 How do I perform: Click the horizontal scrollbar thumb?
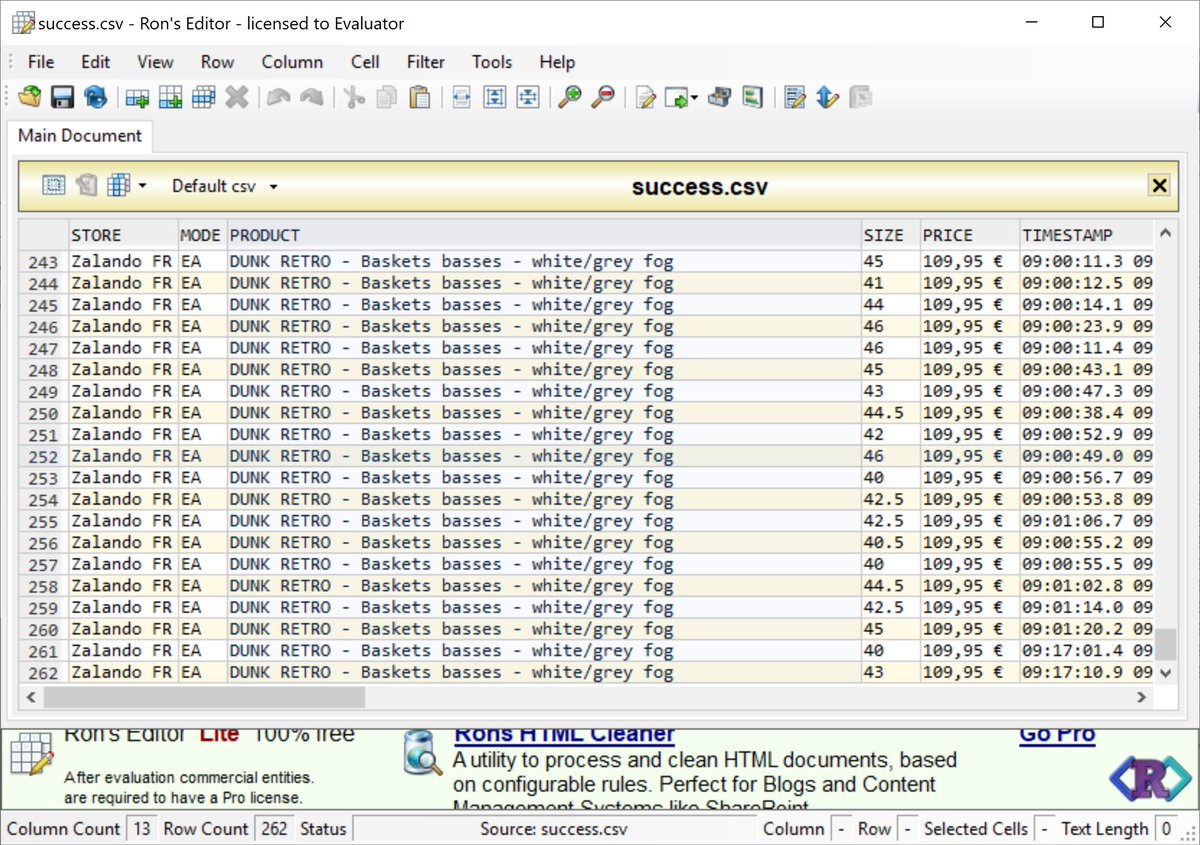pos(205,697)
